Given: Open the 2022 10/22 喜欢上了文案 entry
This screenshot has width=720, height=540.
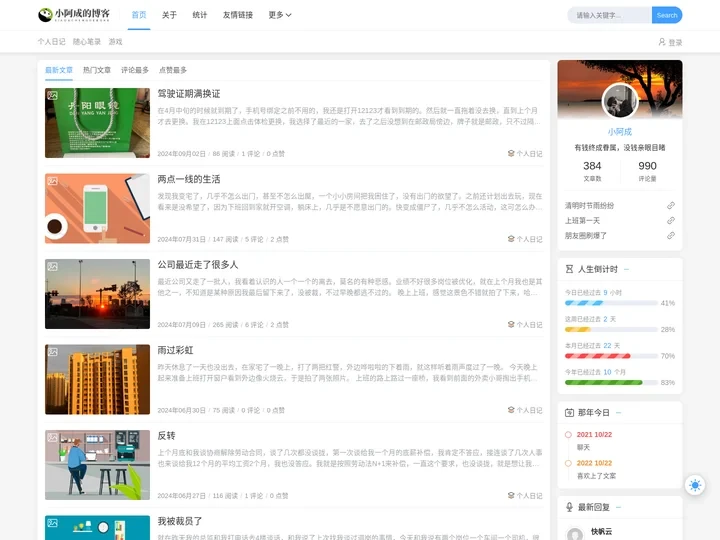Looking at the screenshot, I should [x=596, y=469].
